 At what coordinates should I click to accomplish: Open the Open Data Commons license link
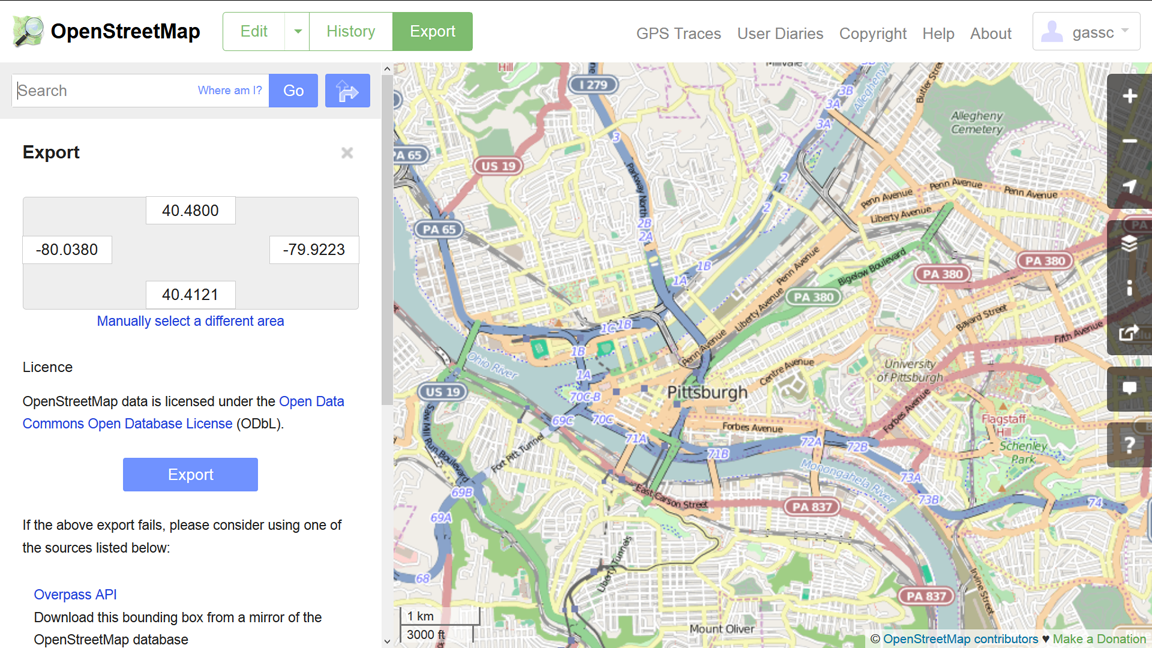point(183,412)
